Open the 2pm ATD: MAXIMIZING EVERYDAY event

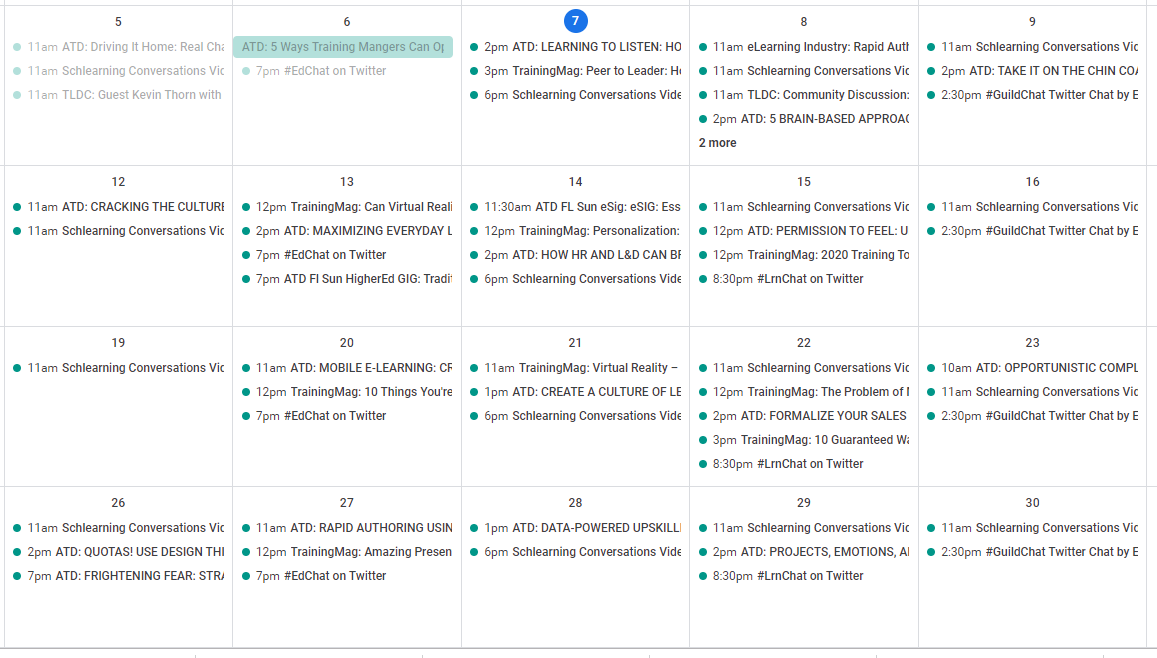pyautogui.click(x=347, y=232)
